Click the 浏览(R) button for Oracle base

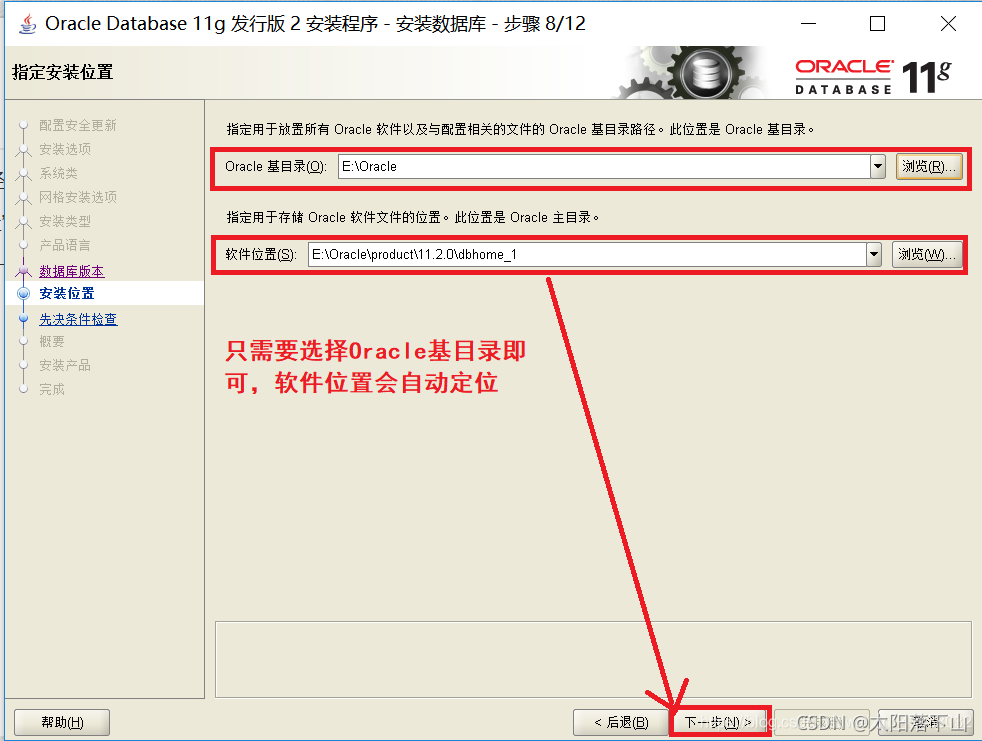coord(929,167)
